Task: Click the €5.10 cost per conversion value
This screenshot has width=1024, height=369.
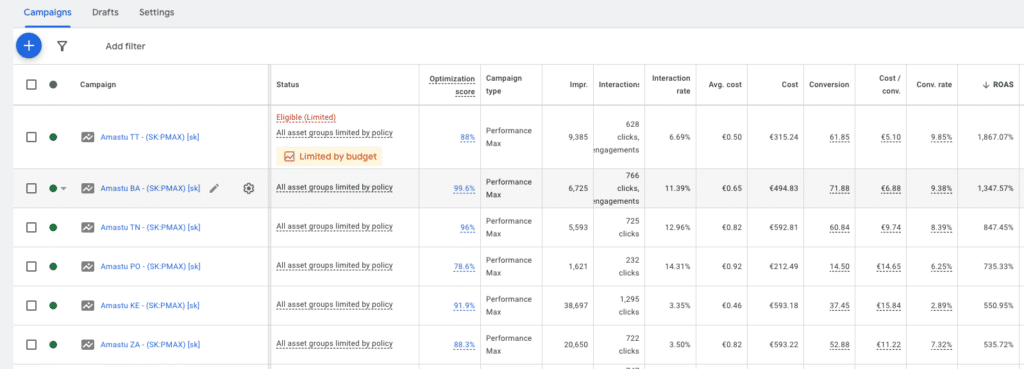Action: [x=891, y=137]
